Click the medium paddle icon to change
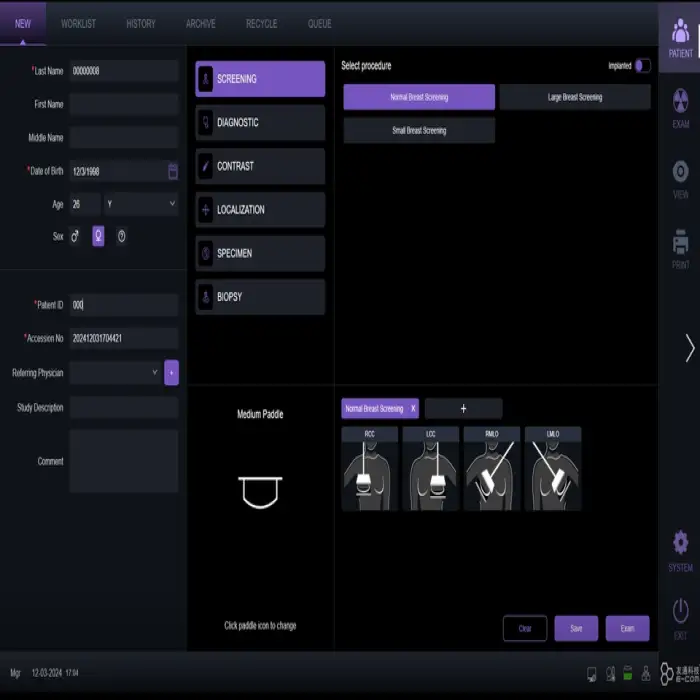700x700 pixels. (x=259, y=492)
